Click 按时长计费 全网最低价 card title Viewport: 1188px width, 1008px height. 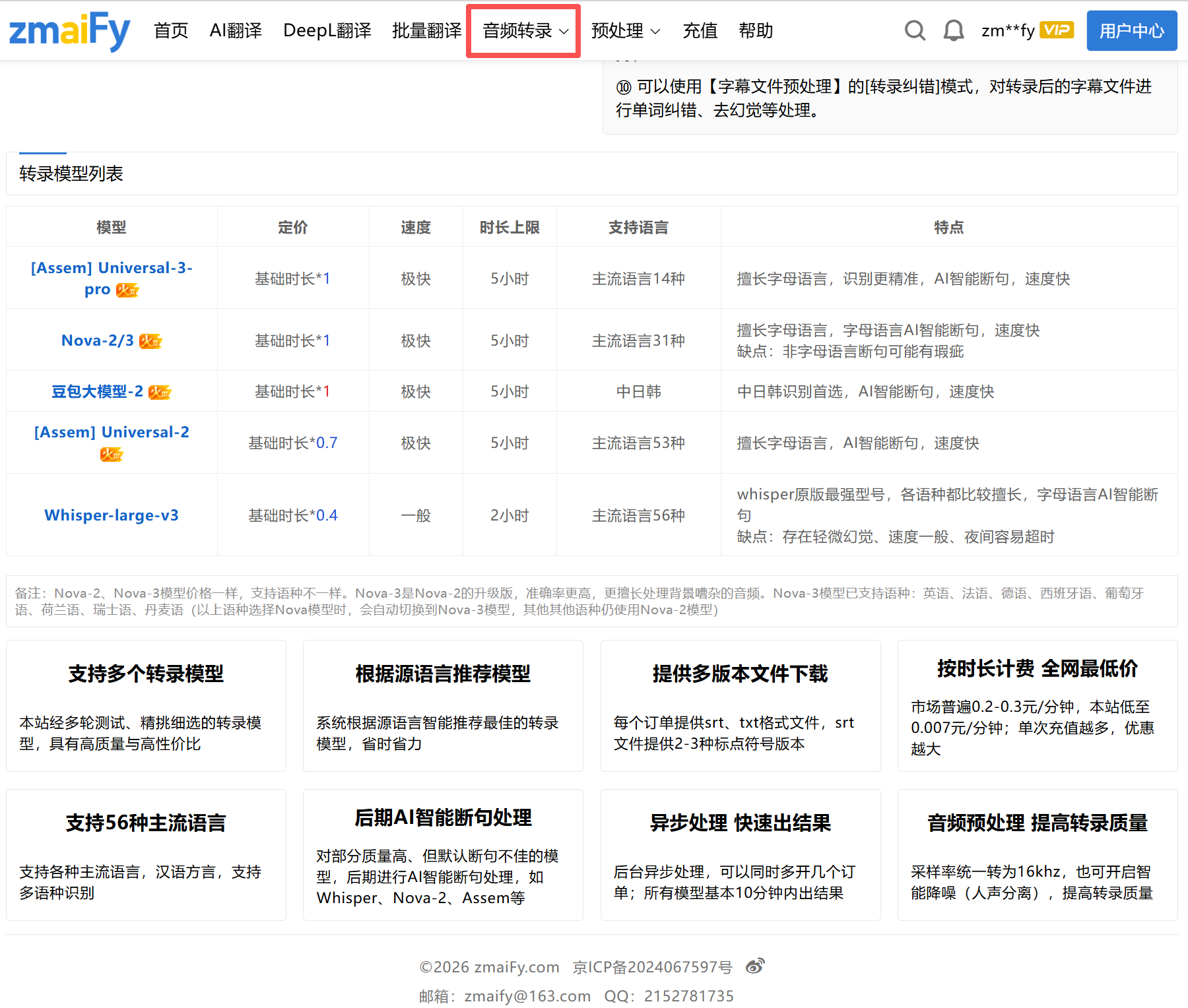pos(1038,668)
